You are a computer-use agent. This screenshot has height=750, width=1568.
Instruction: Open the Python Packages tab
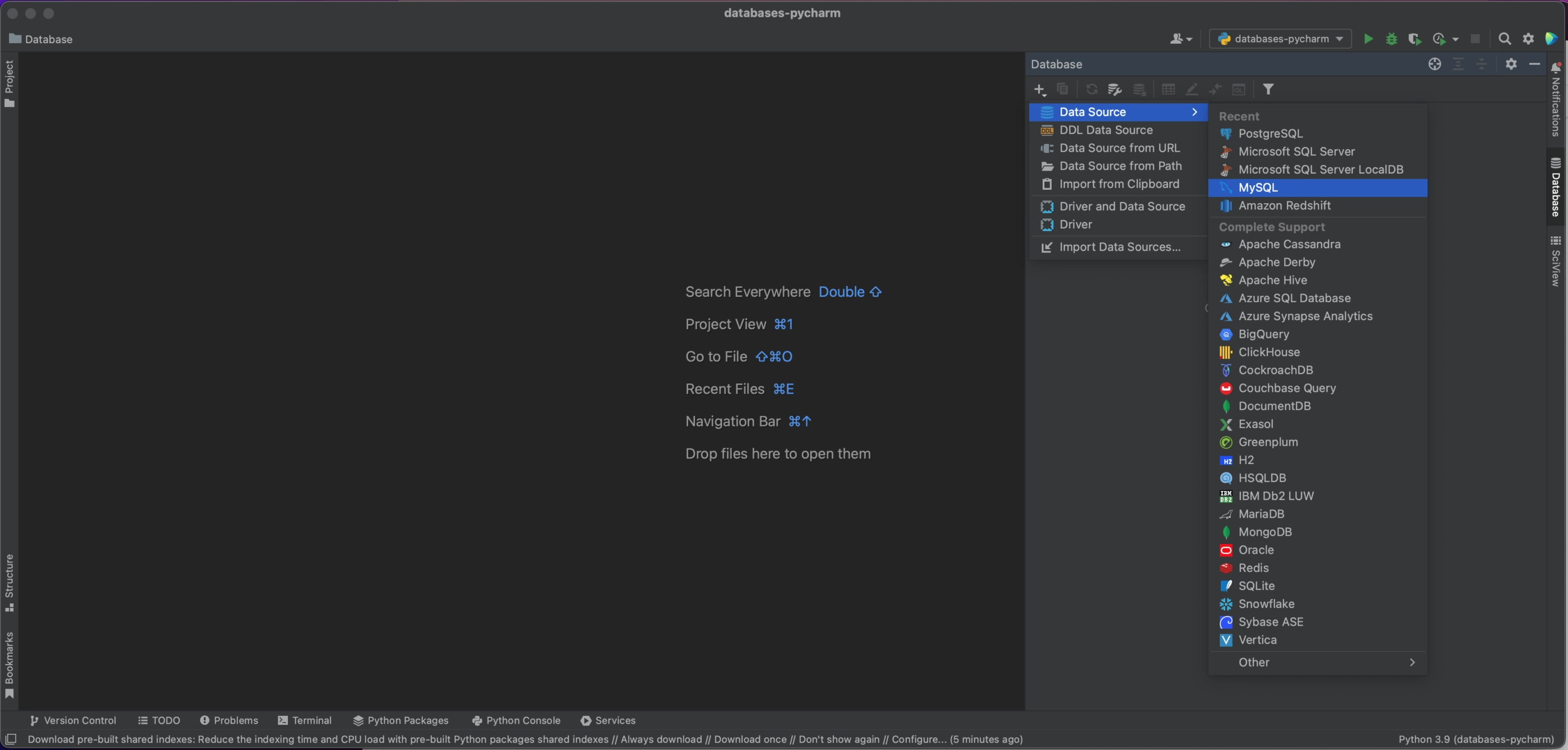click(400, 720)
